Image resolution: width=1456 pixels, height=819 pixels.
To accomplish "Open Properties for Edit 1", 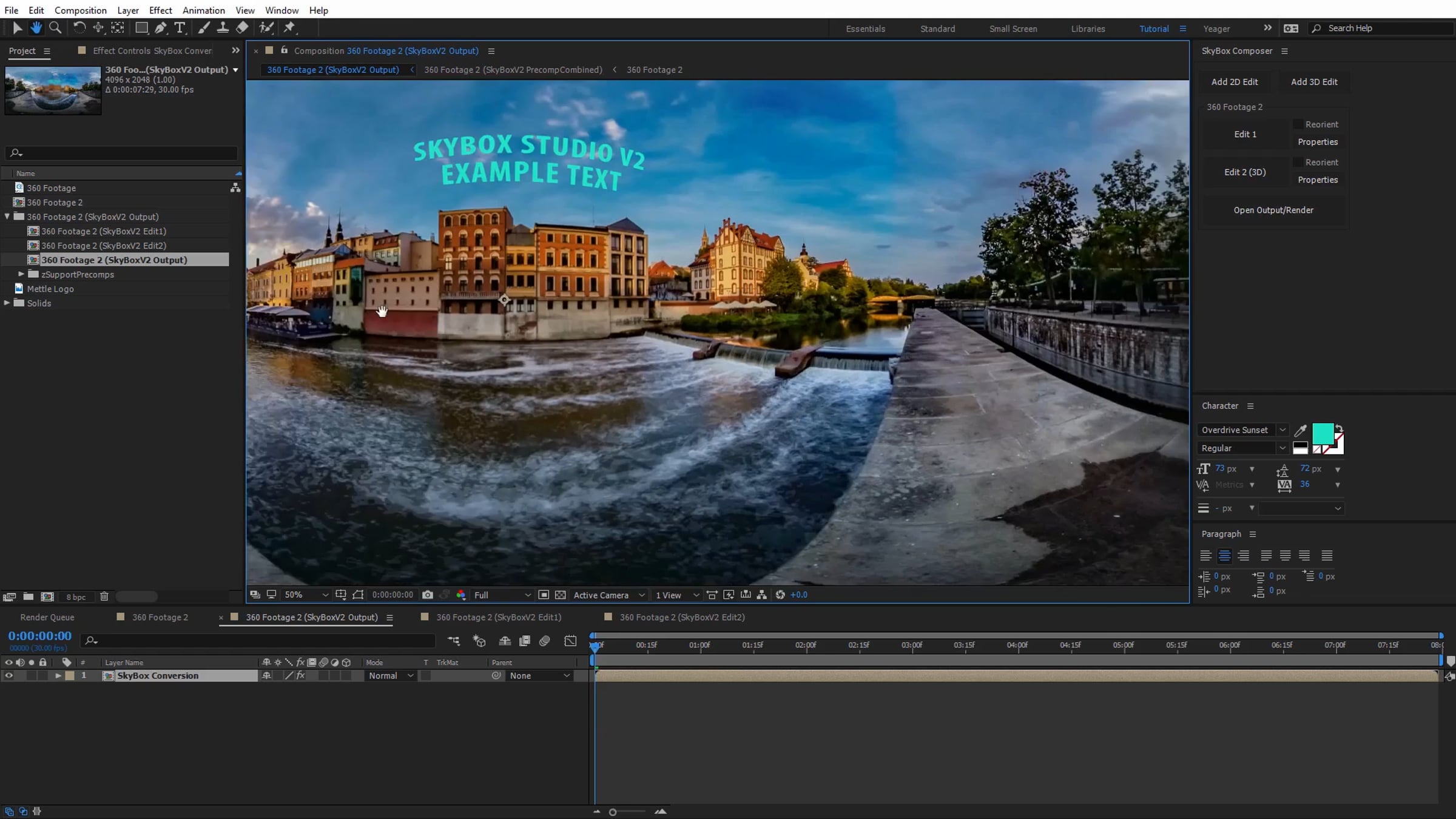I will point(1318,142).
